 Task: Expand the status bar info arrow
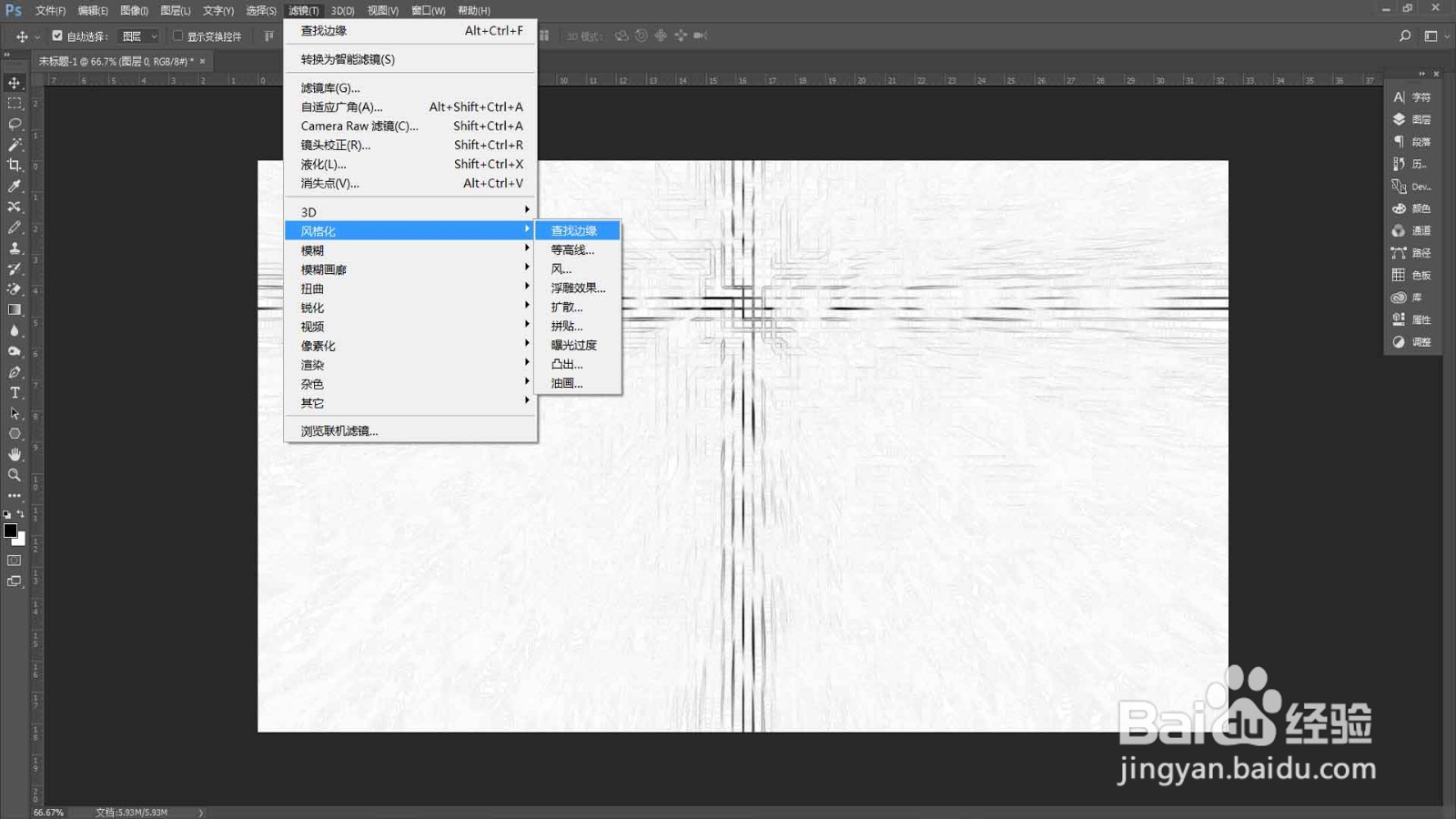201,813
